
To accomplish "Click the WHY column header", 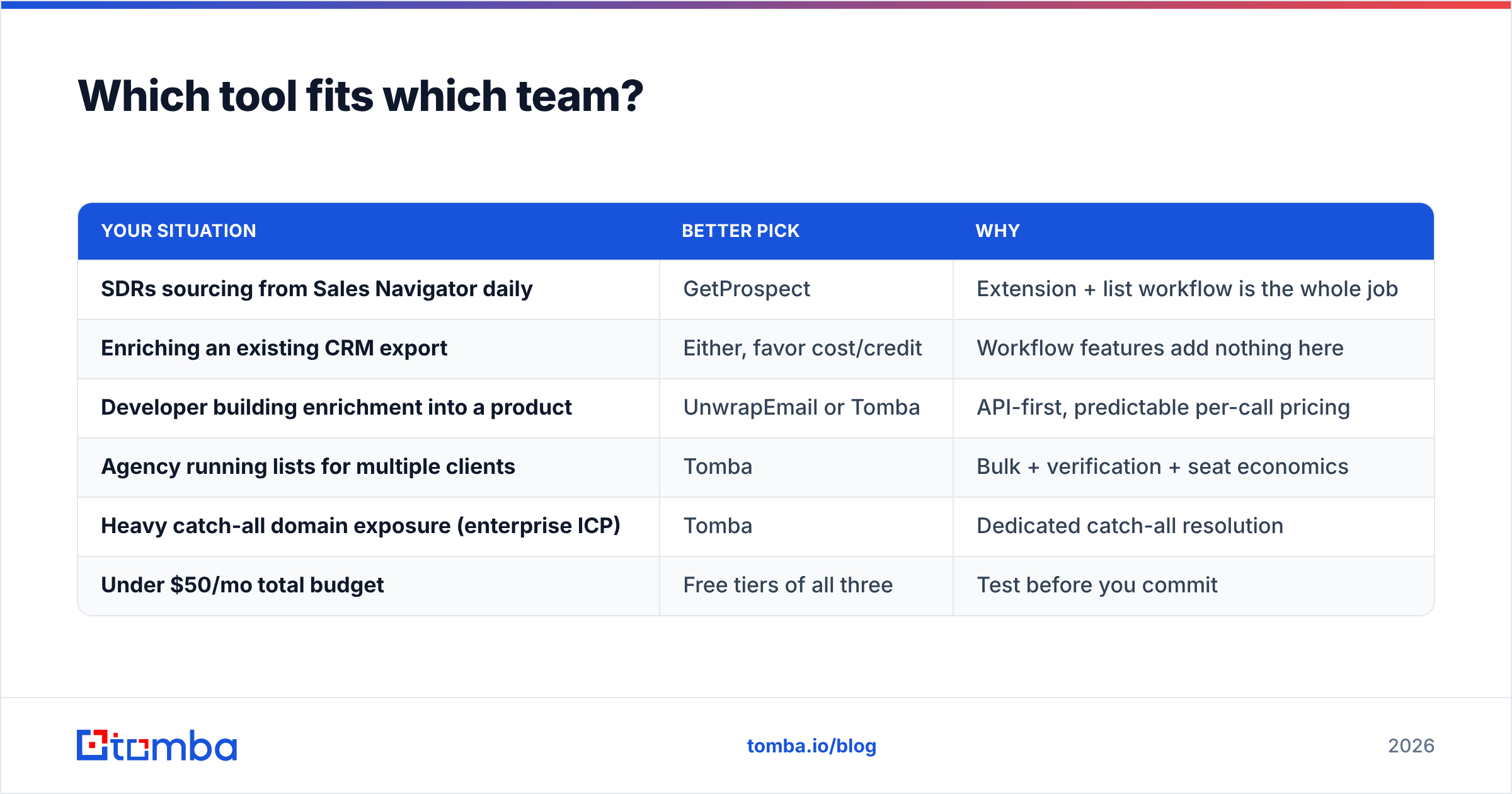I will pyautogui.click(x=998, y=231).
